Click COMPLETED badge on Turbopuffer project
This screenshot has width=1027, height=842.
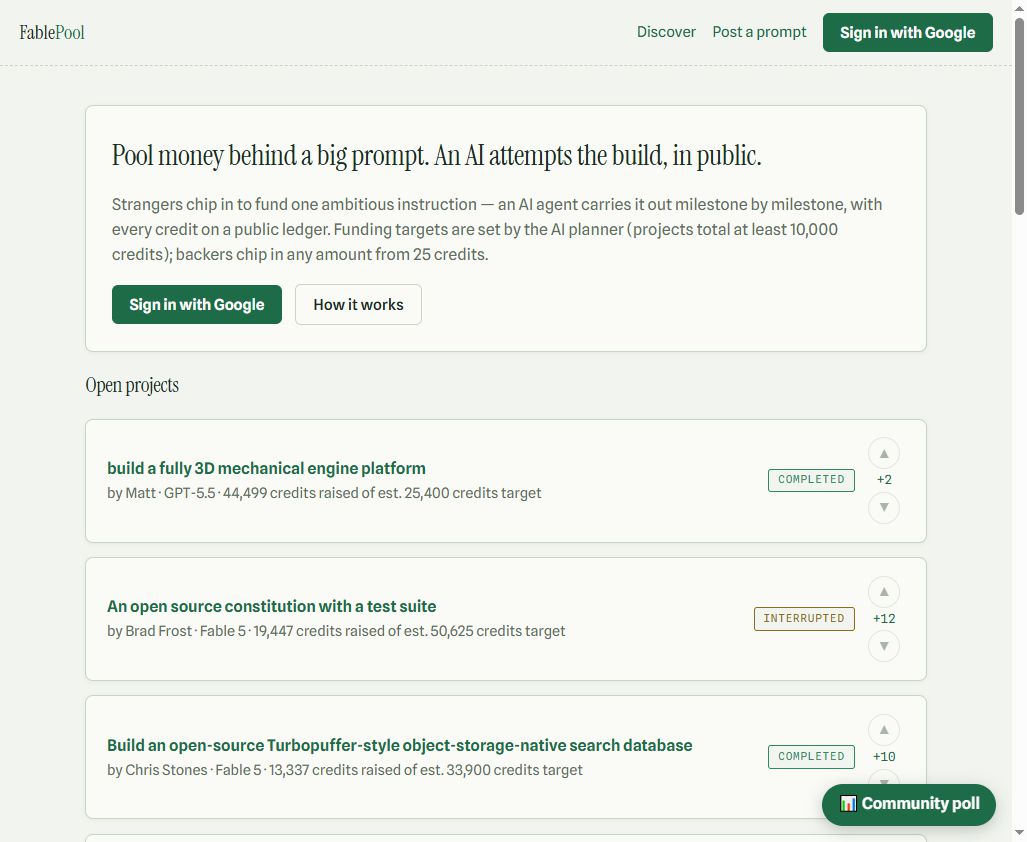(x=811, y=757)
